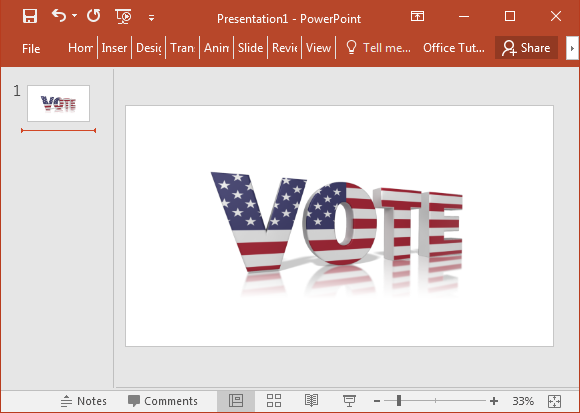The width and height of the screenshot is (580, 413).
Task: Zoom out with the minus button
Action: click(377, 401)
